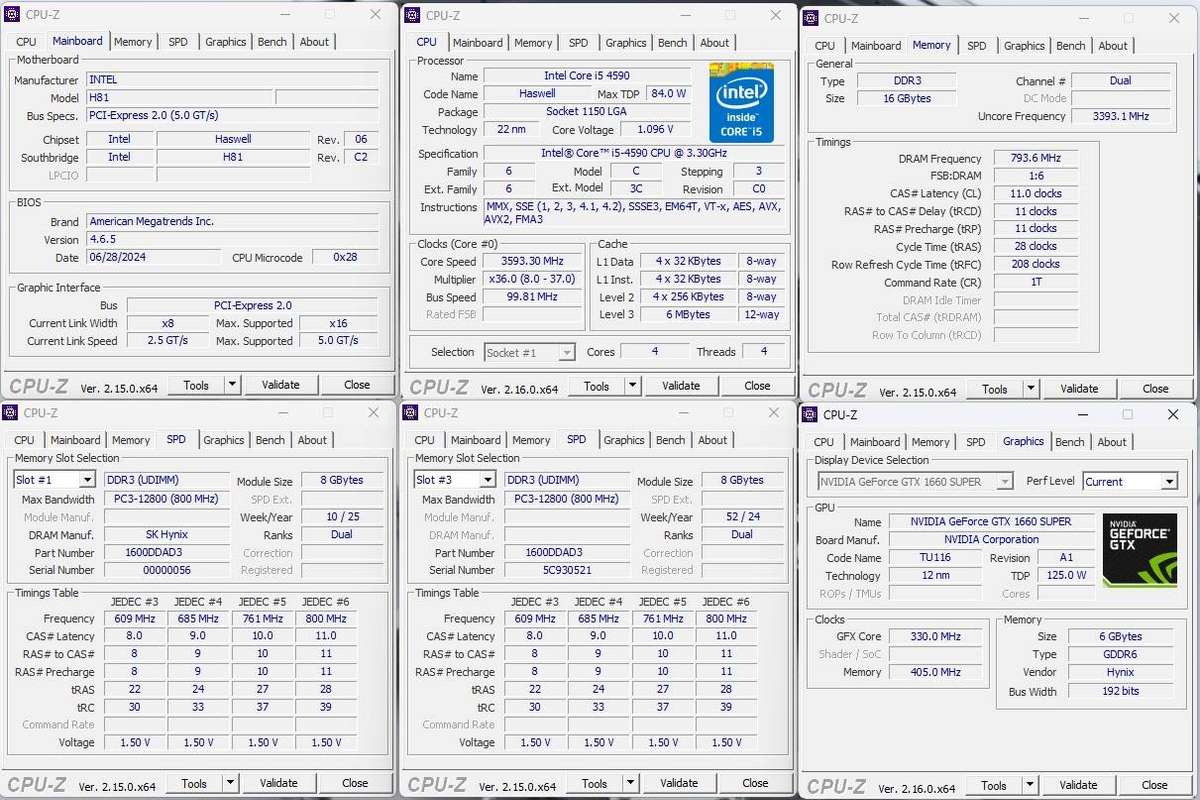Select the Graphics tab in the Mainboard window
The height and width of the screenshot is (800, 1200).
[x=225, y=41]
